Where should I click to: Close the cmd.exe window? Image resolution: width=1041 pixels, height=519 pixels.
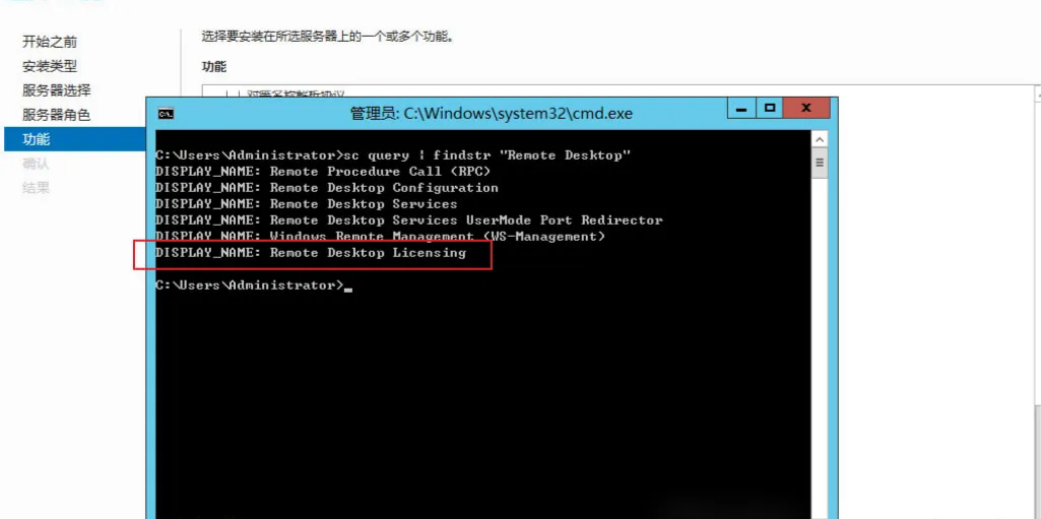pos(806,108)
